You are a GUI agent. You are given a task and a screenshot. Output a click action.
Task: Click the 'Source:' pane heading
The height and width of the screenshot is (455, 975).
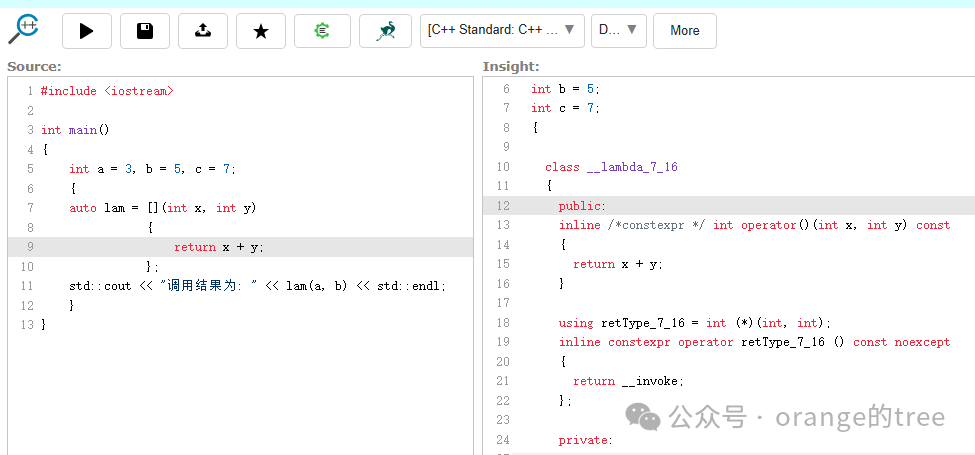[x=34, y=67]
